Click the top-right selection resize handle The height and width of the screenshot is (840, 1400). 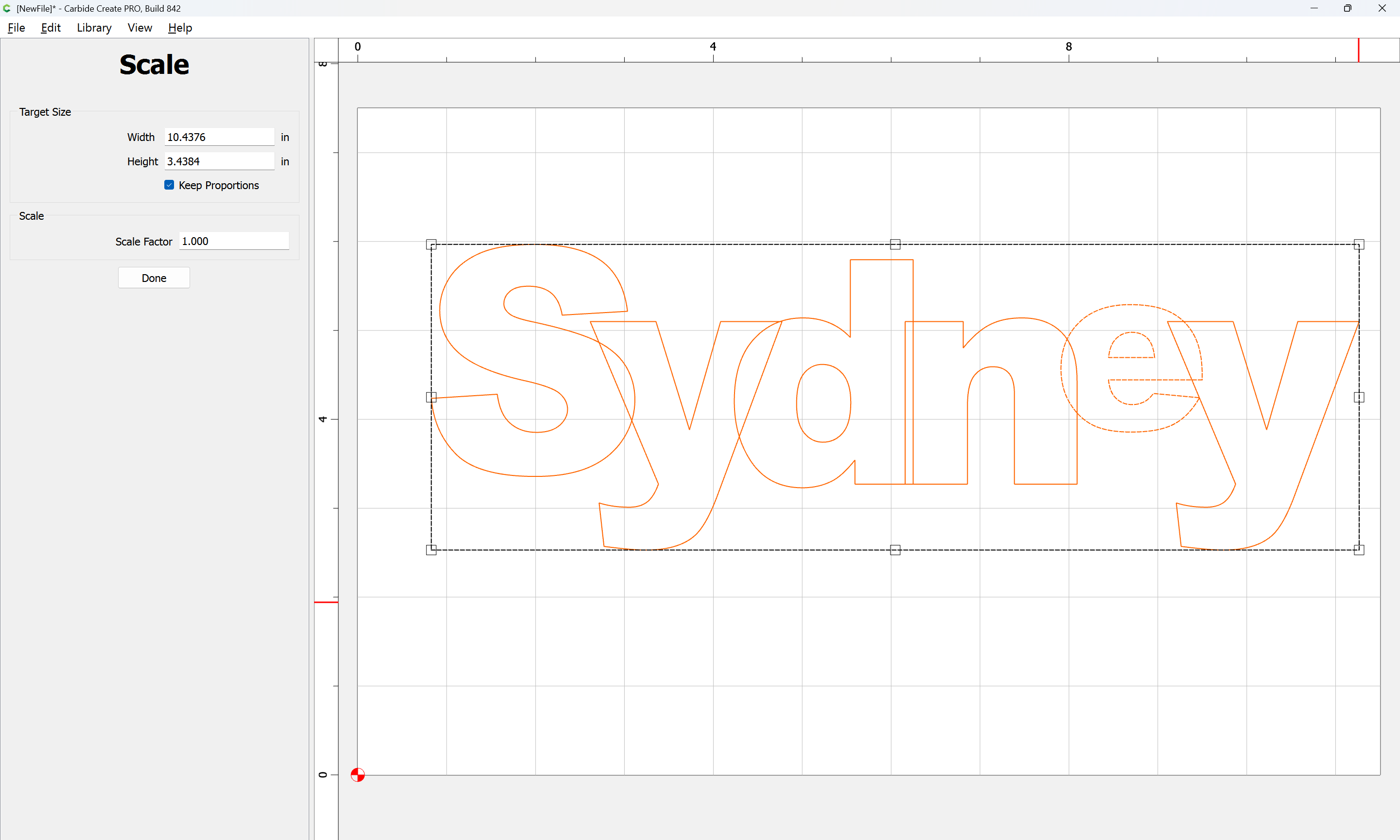[1359, 245]
